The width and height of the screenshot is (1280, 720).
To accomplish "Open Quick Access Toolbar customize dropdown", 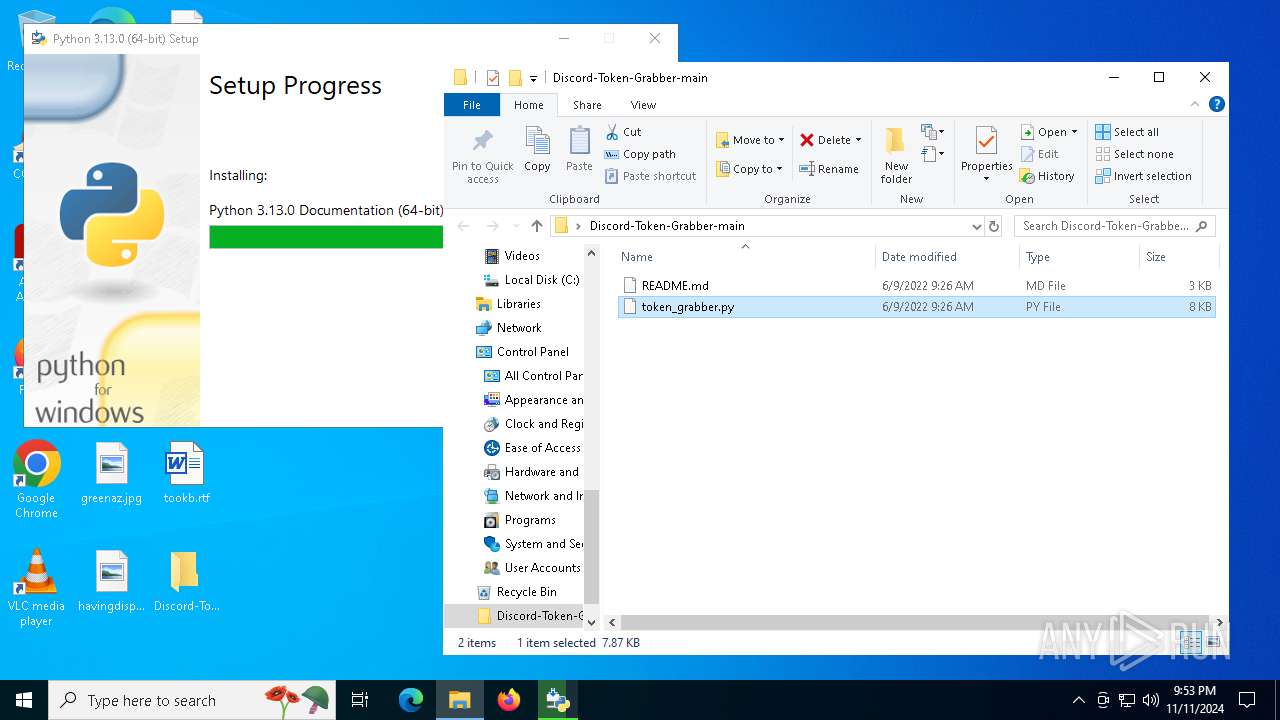I will point(534,78).
